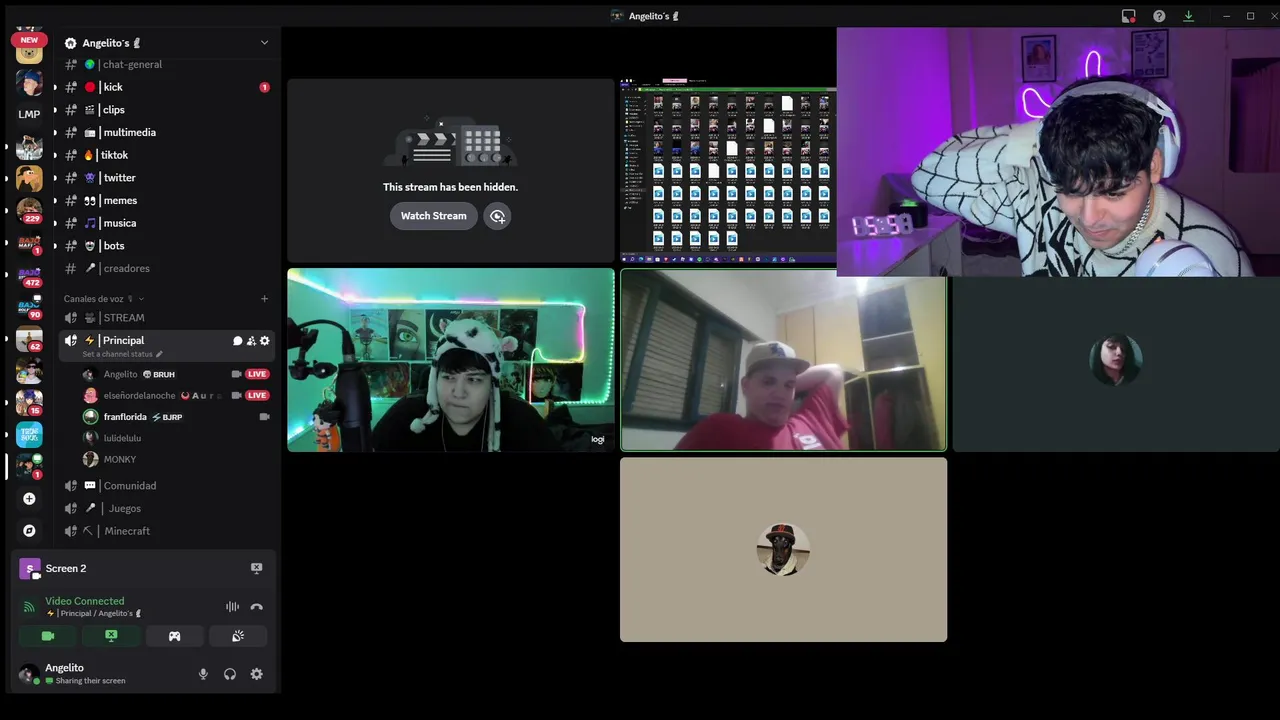Open the Downloads icon in title bar
The width and height of the screenshot is (1280, 720).
(x=1188, y=16)
